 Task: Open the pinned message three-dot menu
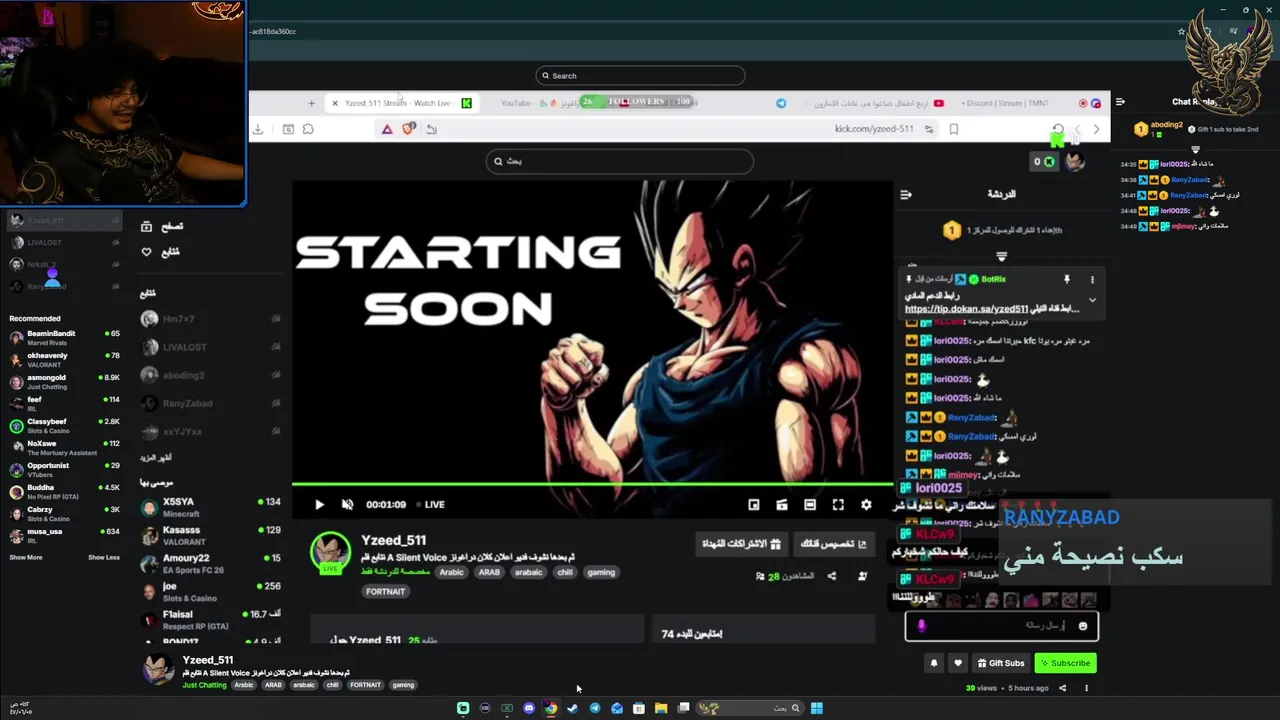[x=1092, y=280]
